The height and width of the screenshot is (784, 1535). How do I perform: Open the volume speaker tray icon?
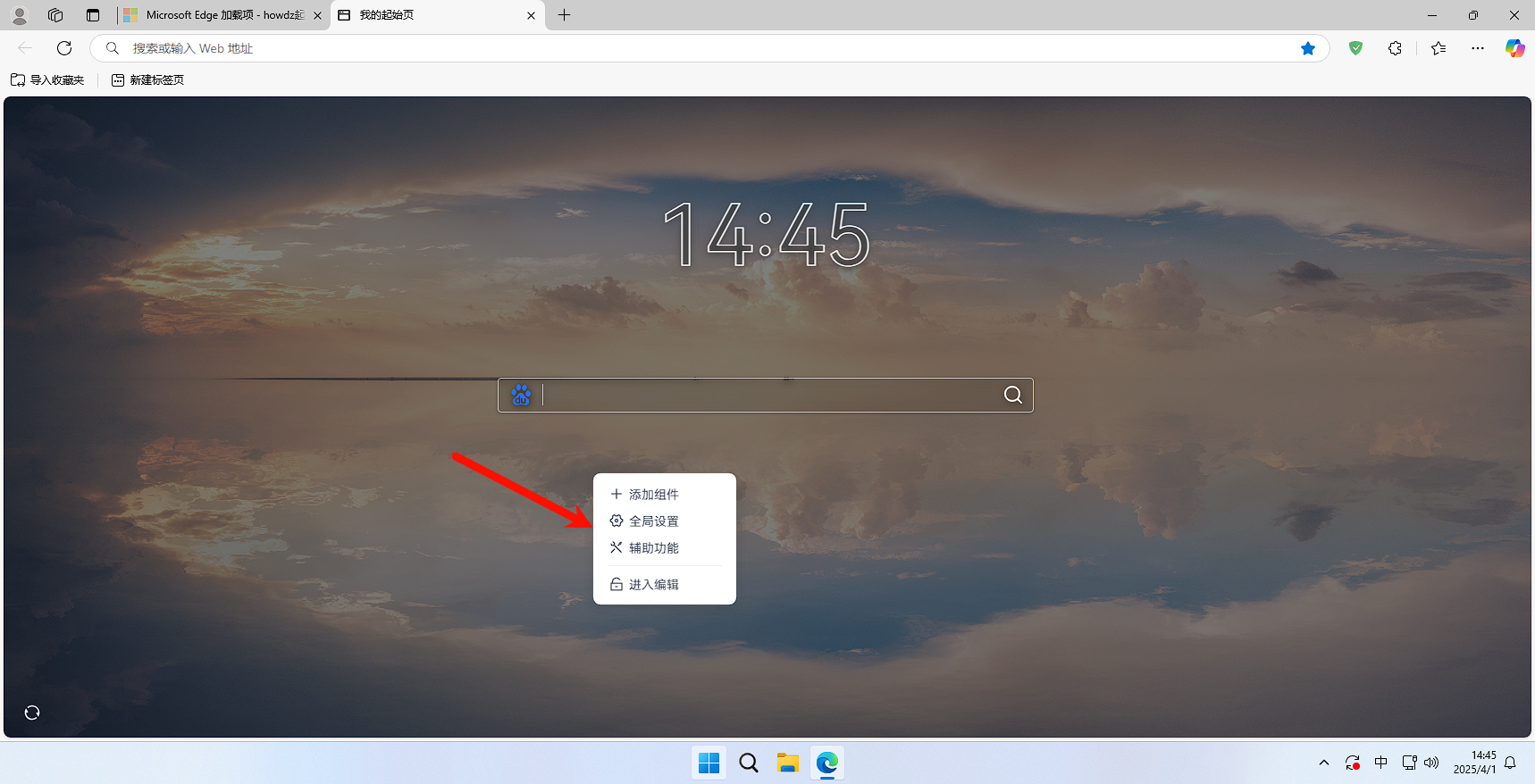[x=1431, y=763]
